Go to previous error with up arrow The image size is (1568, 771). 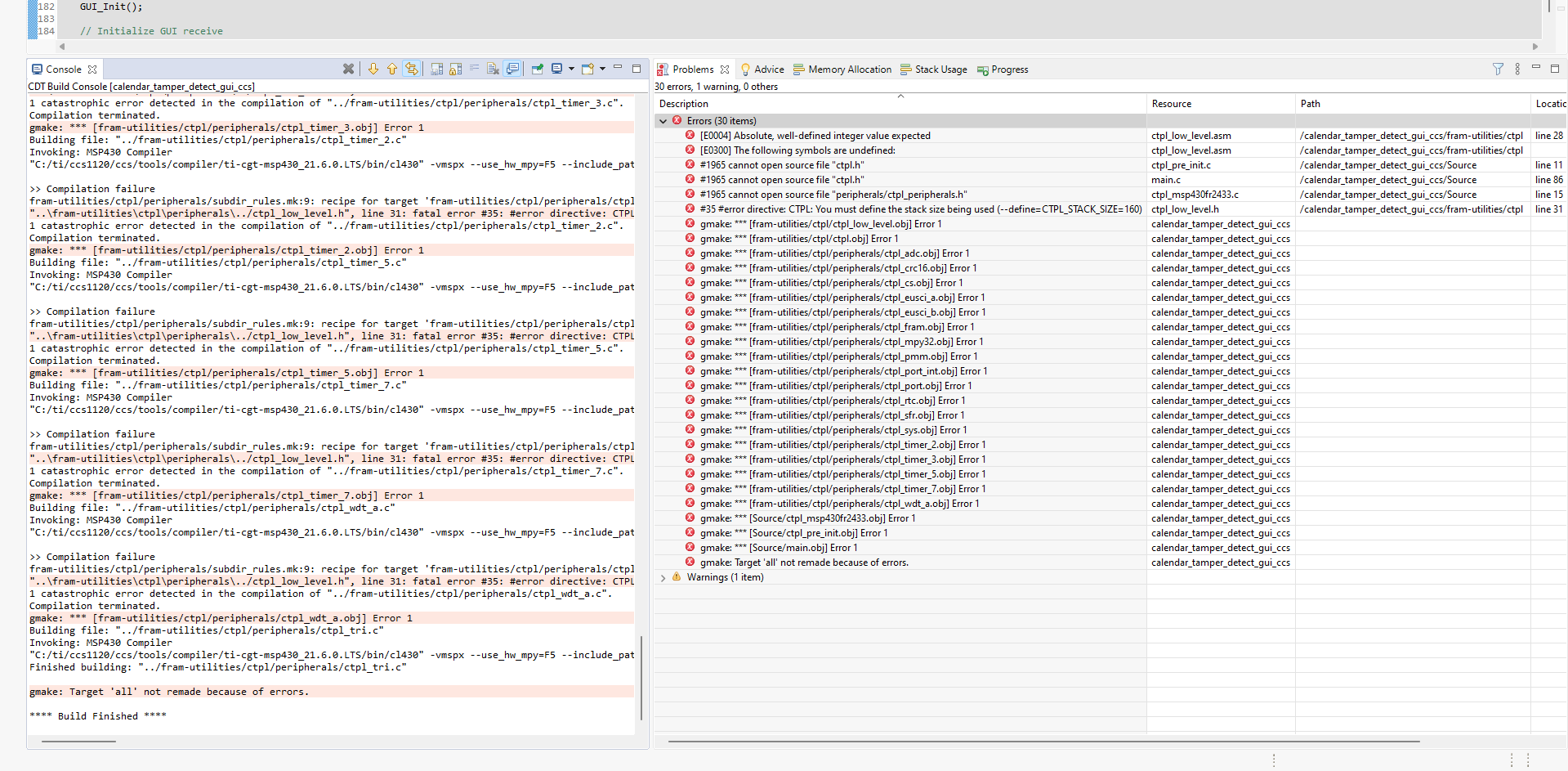pos(392,69)
